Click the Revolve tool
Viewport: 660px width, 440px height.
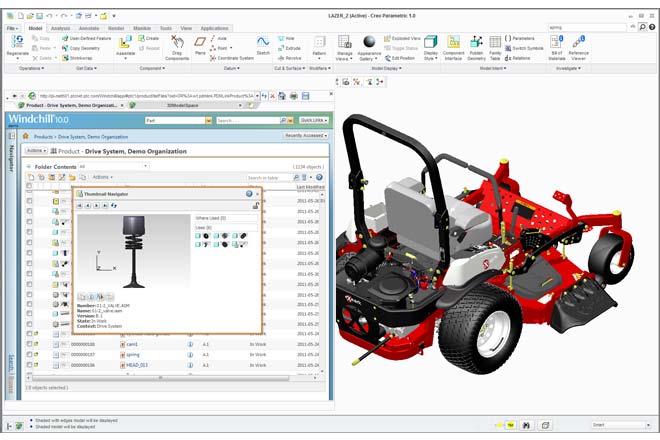point(290,58)
